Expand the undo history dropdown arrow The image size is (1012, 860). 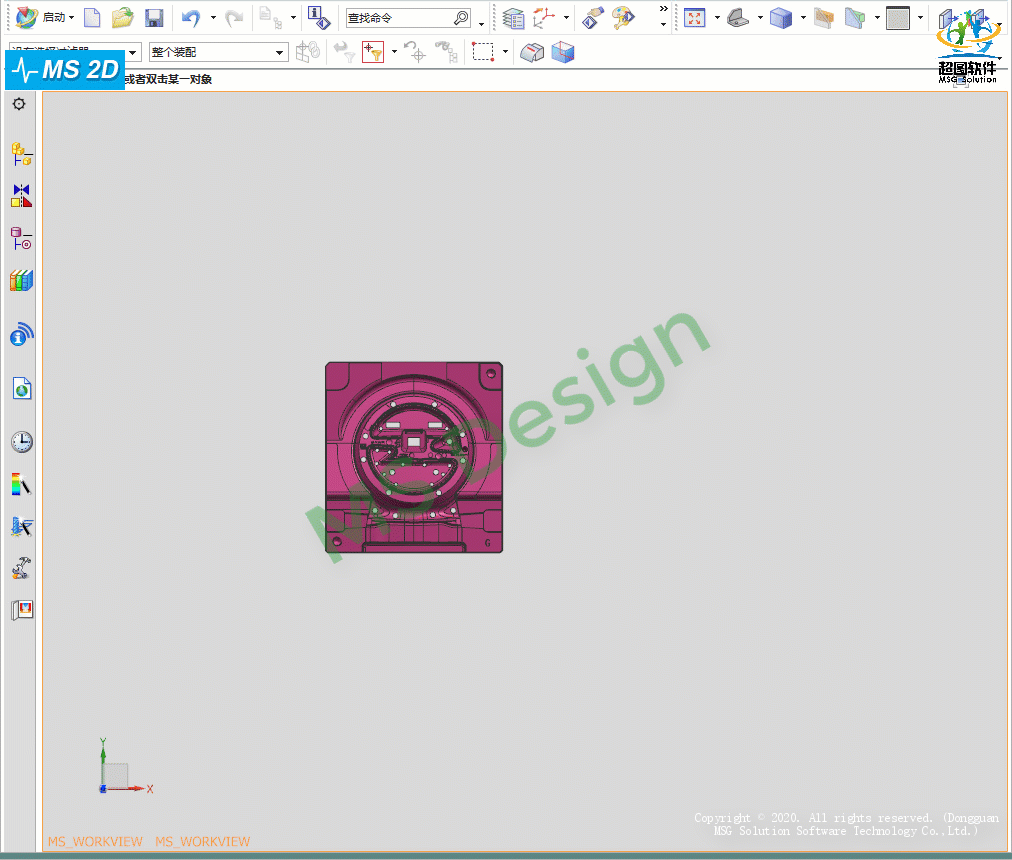click(x=213, y=17)
